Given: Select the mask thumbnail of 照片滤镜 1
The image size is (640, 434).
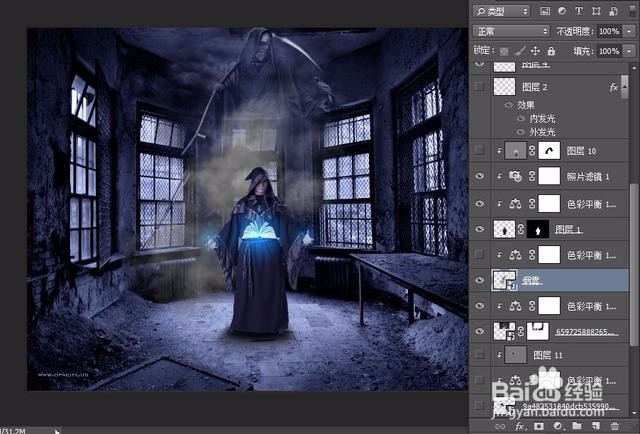Looking at the screenshot, I should pos(549,176).
